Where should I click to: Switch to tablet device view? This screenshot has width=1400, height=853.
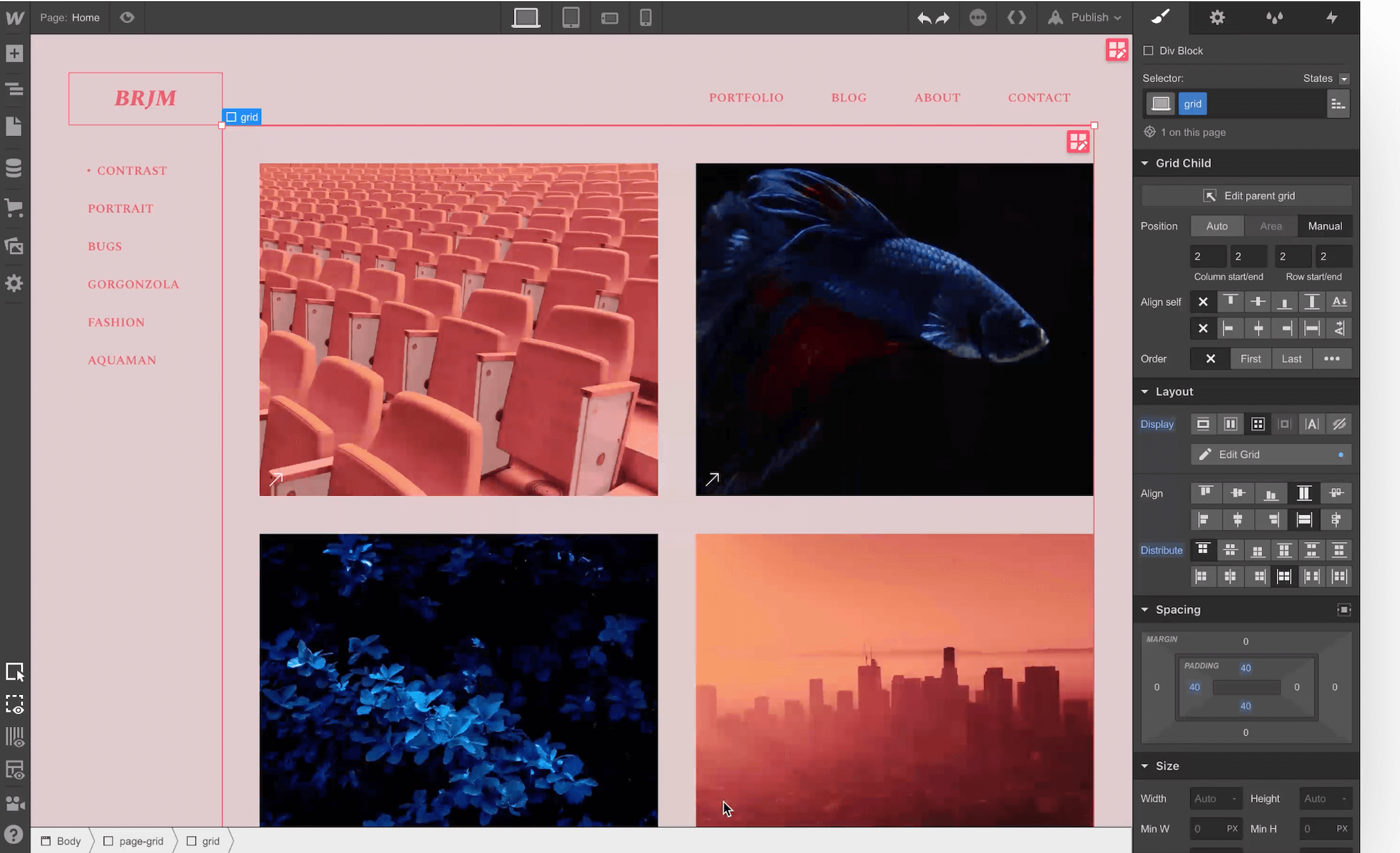click(570, 18)
